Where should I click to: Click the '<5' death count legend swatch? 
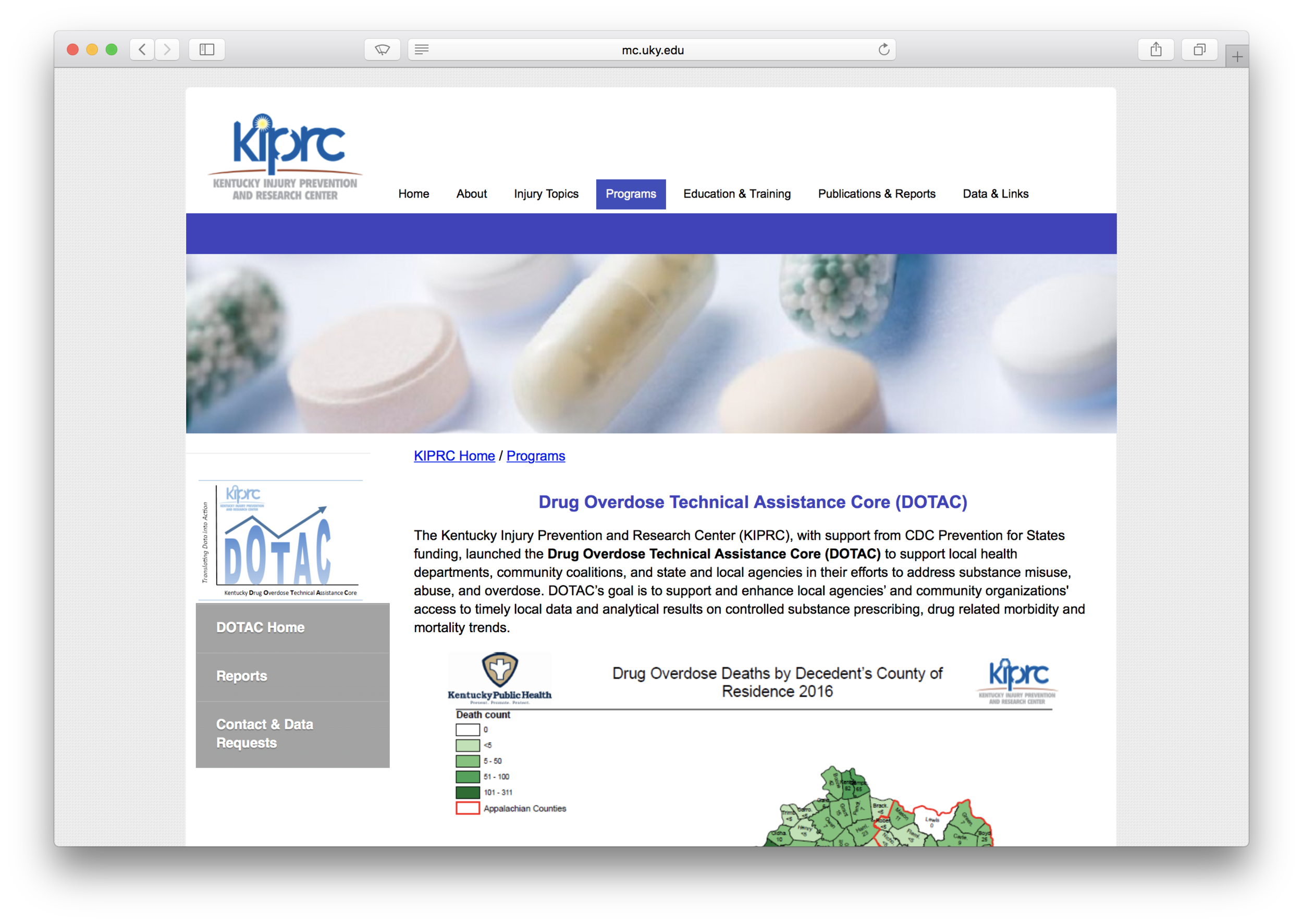tap(468, 745)
